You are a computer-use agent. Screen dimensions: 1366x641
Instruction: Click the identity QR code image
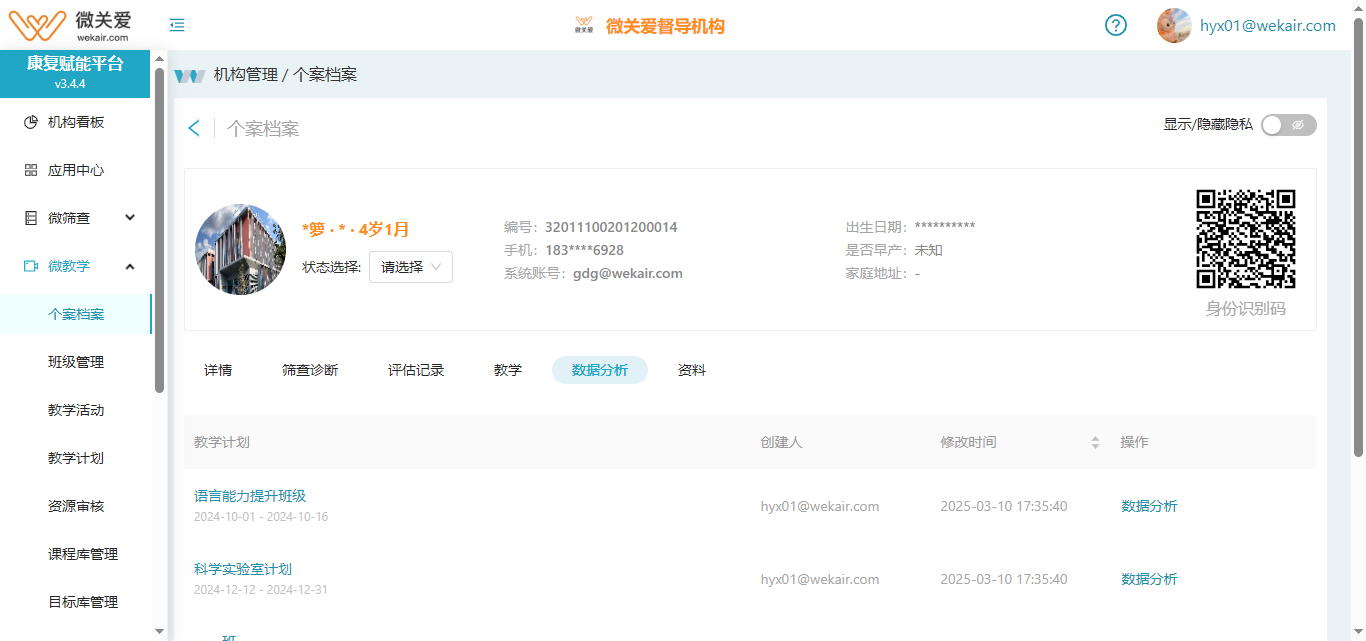click(x=1246, y=239)
